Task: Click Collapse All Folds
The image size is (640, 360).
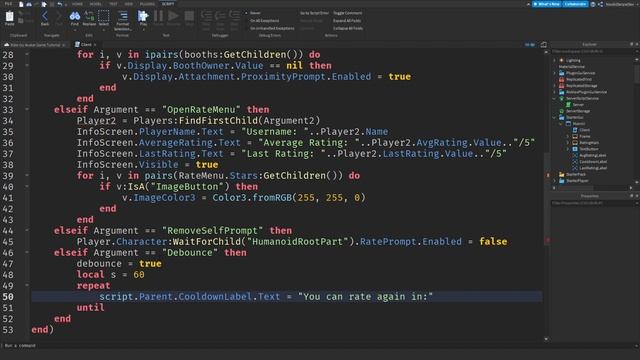Action: tap(348, 28)
